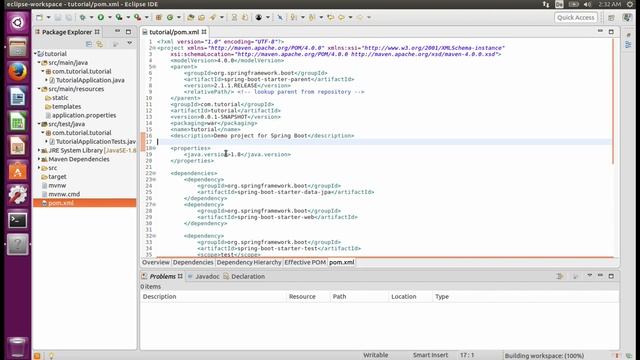This screenshot has width=640, height=360.
Task: Toggle fold on the project element line 2
Action: pos(154,48)
